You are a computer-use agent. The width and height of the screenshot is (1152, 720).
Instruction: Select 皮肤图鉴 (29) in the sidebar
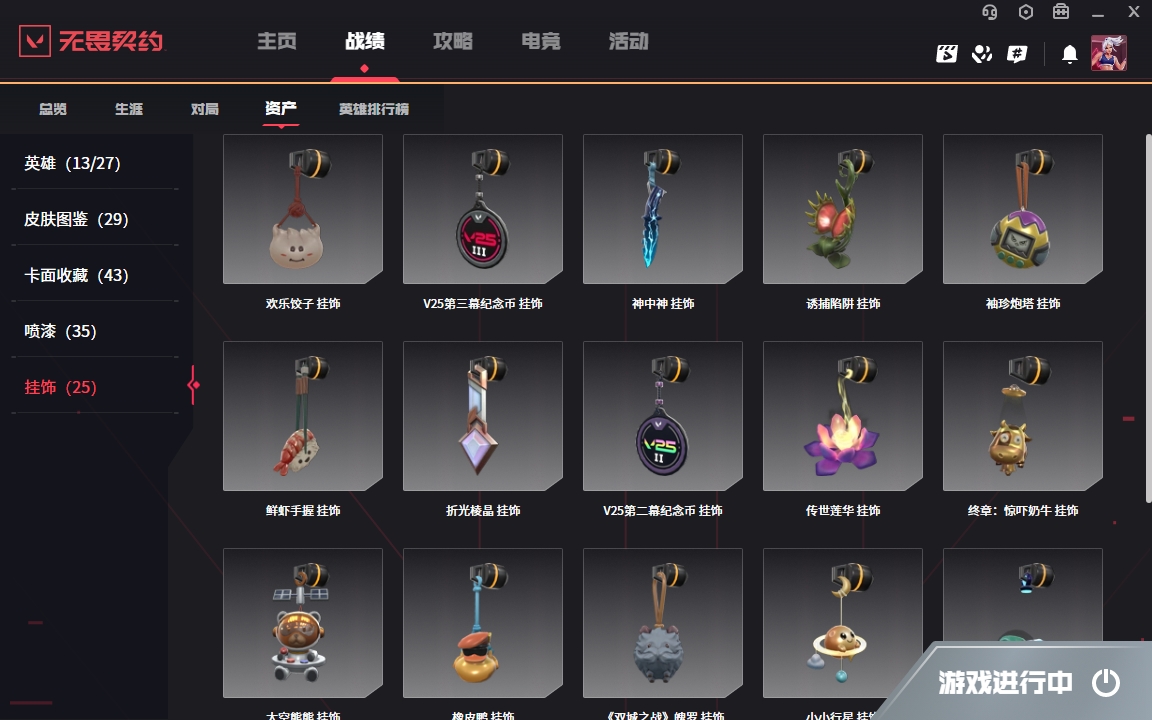(x=76, y=219)
